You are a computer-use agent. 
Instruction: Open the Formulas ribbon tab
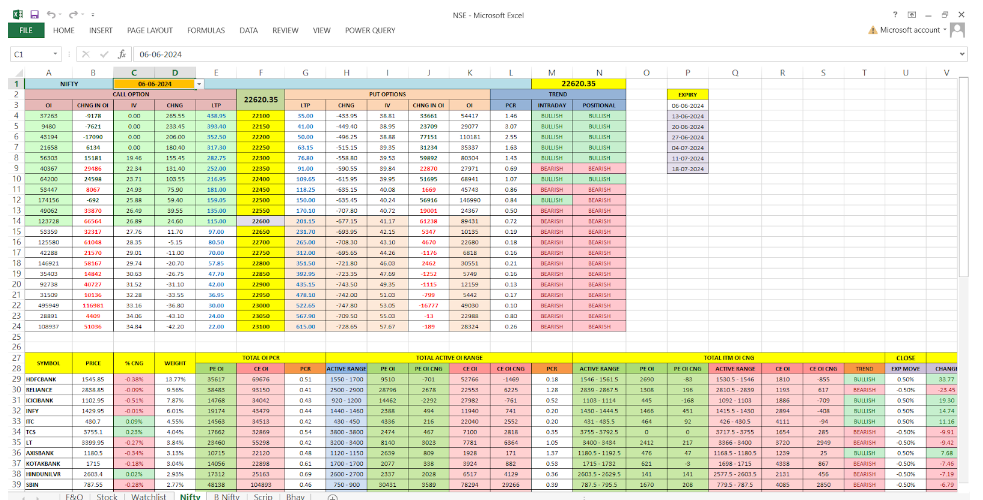(206, 30)
